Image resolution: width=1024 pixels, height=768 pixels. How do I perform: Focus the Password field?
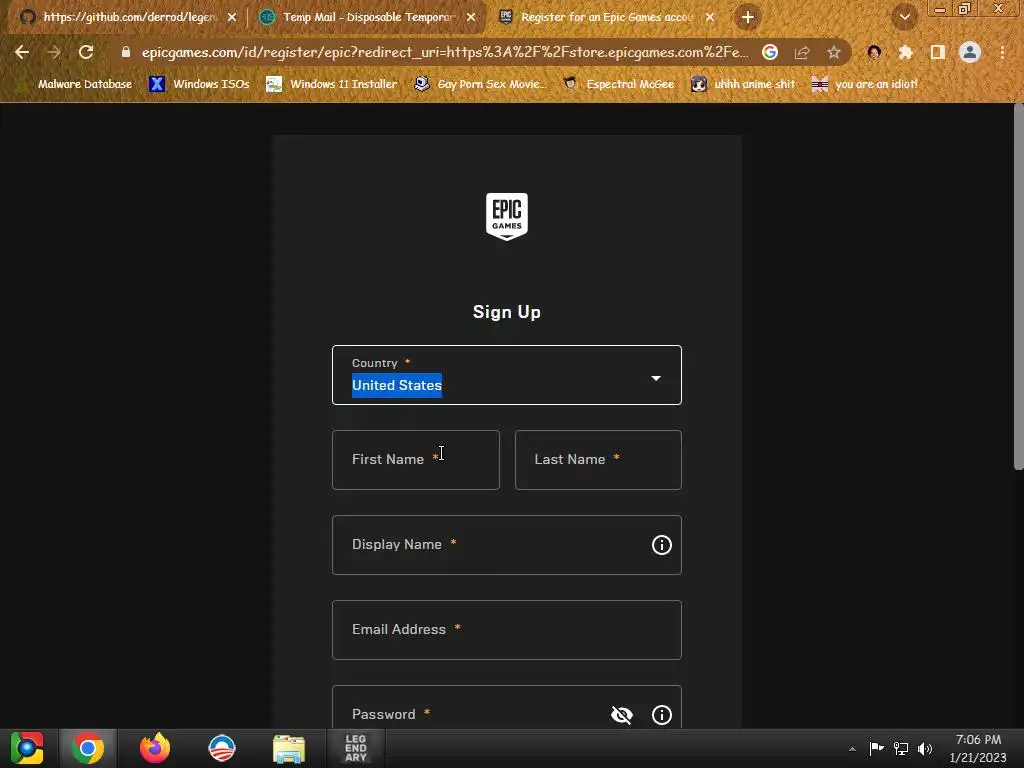tap(507, 708)
